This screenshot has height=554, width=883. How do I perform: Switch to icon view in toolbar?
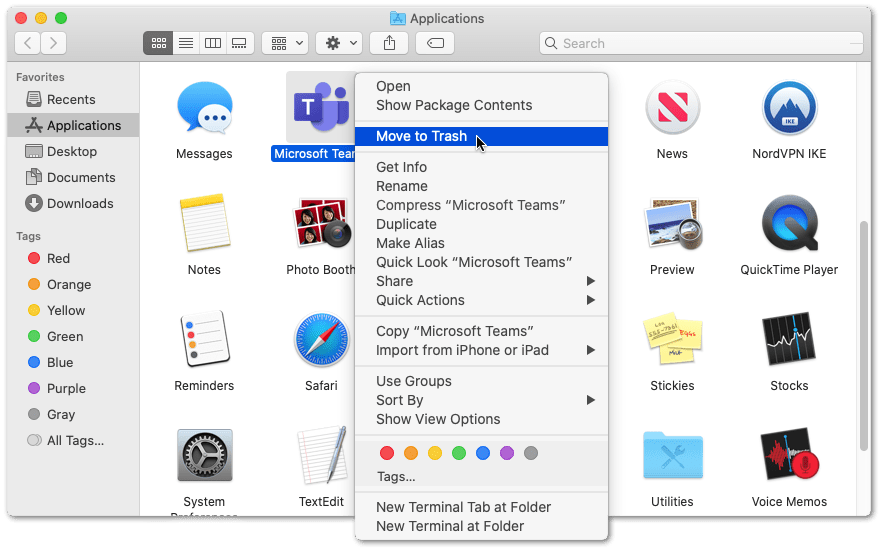(159, 43)
